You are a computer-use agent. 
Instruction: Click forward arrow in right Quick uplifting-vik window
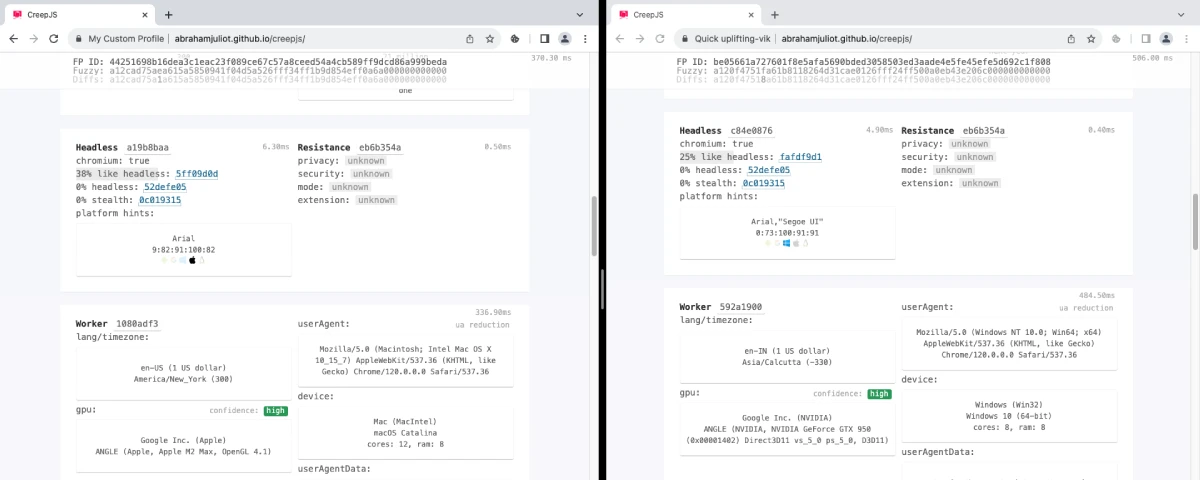[x=639, y=38]
